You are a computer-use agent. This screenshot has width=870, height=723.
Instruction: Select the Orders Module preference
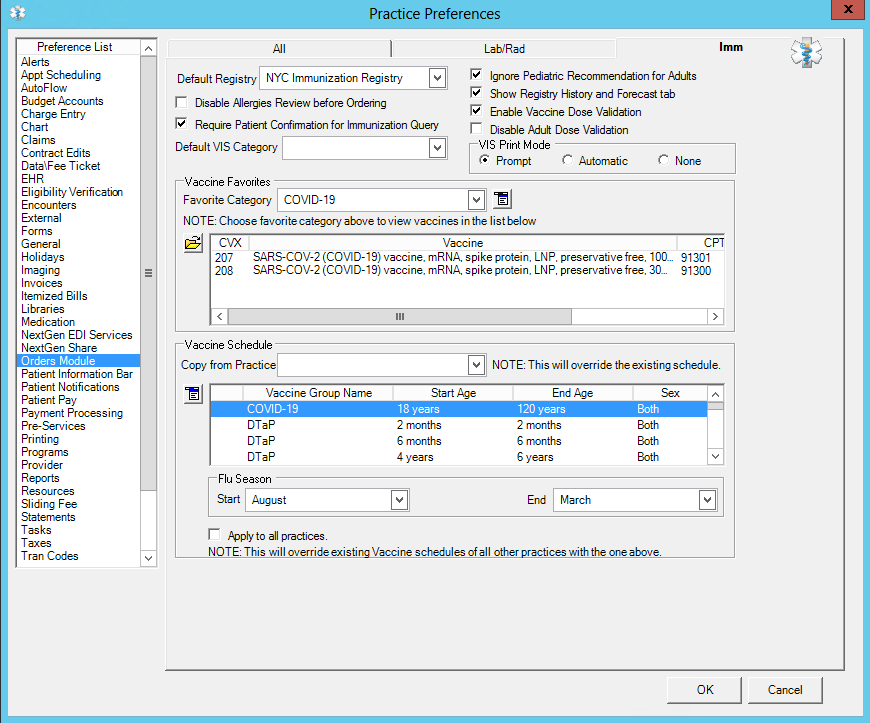point(78,361)
